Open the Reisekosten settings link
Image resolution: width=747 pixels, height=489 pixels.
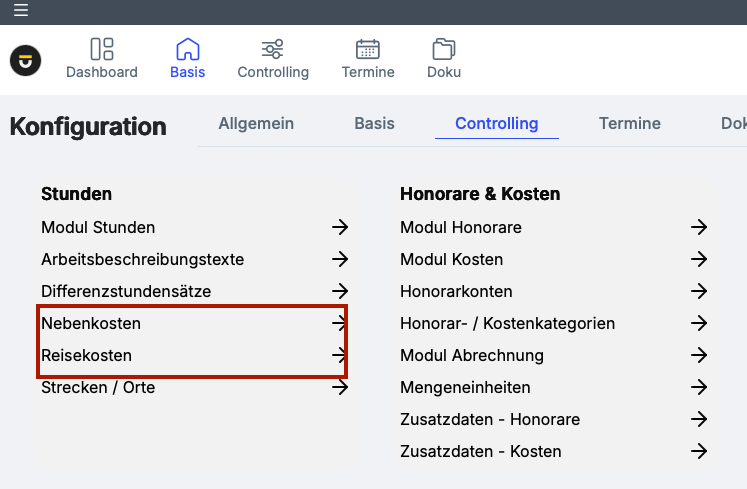coord(87,356)
